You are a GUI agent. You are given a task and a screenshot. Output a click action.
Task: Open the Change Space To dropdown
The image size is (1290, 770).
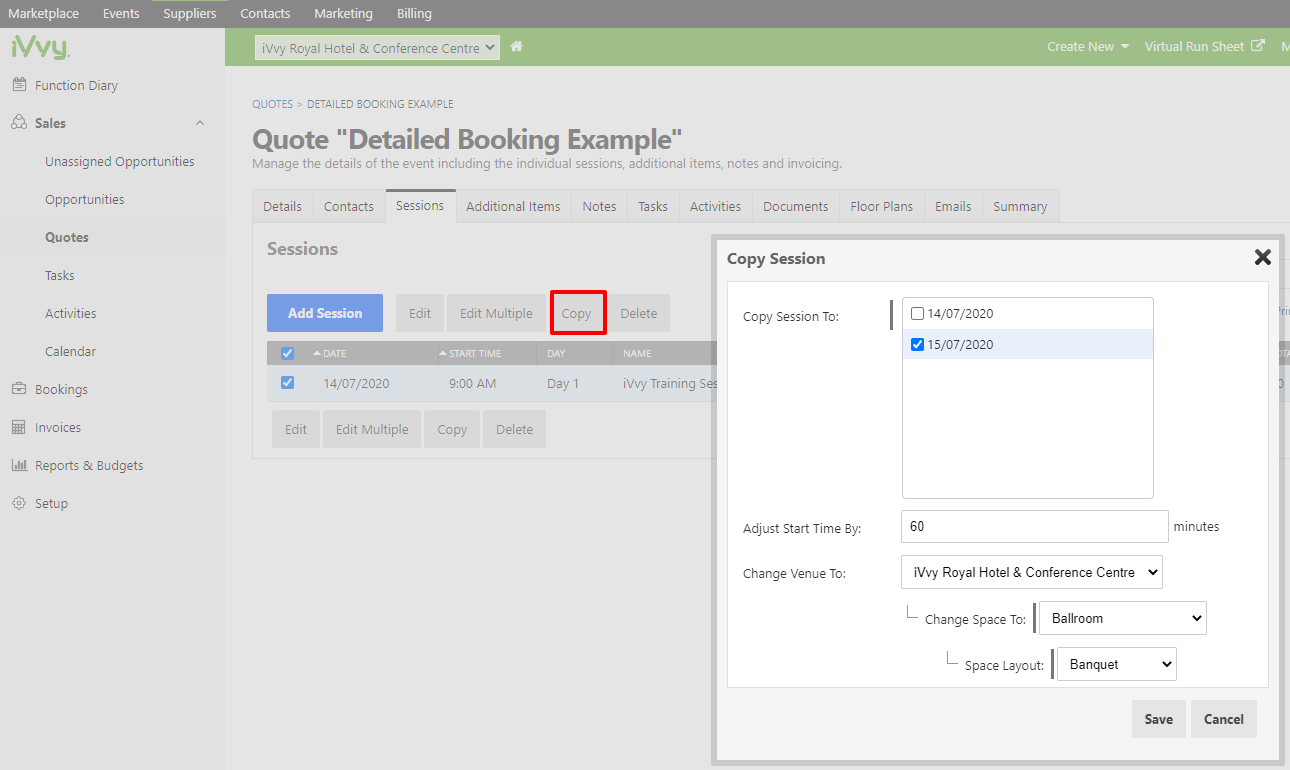pos(1123,618)
